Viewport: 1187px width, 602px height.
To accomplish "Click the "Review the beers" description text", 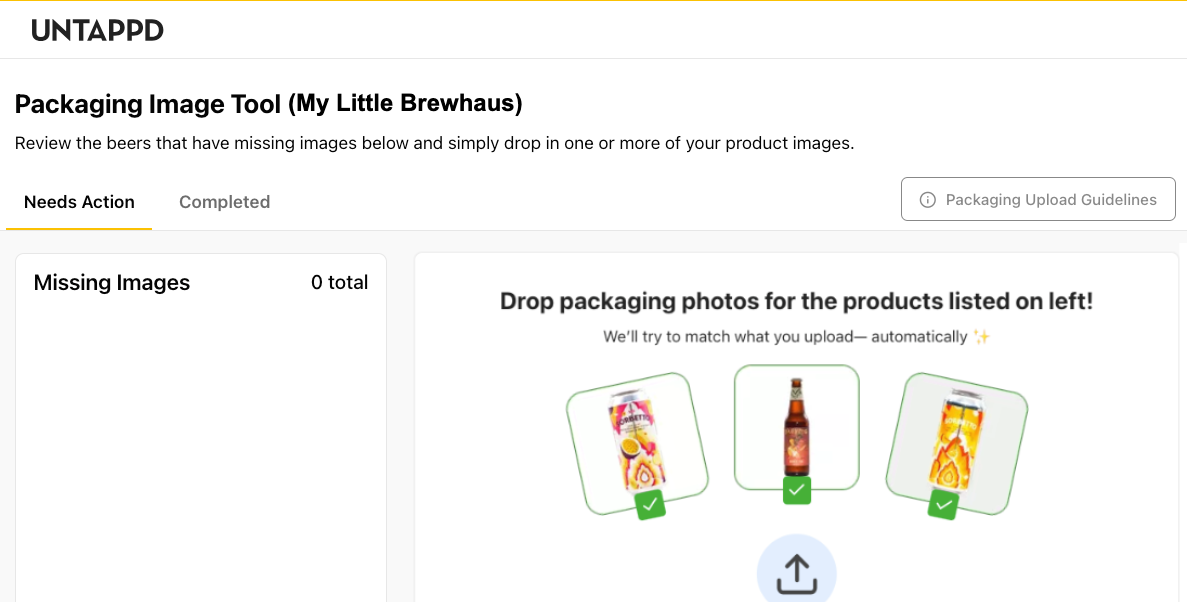I will (x=434, y=143).
